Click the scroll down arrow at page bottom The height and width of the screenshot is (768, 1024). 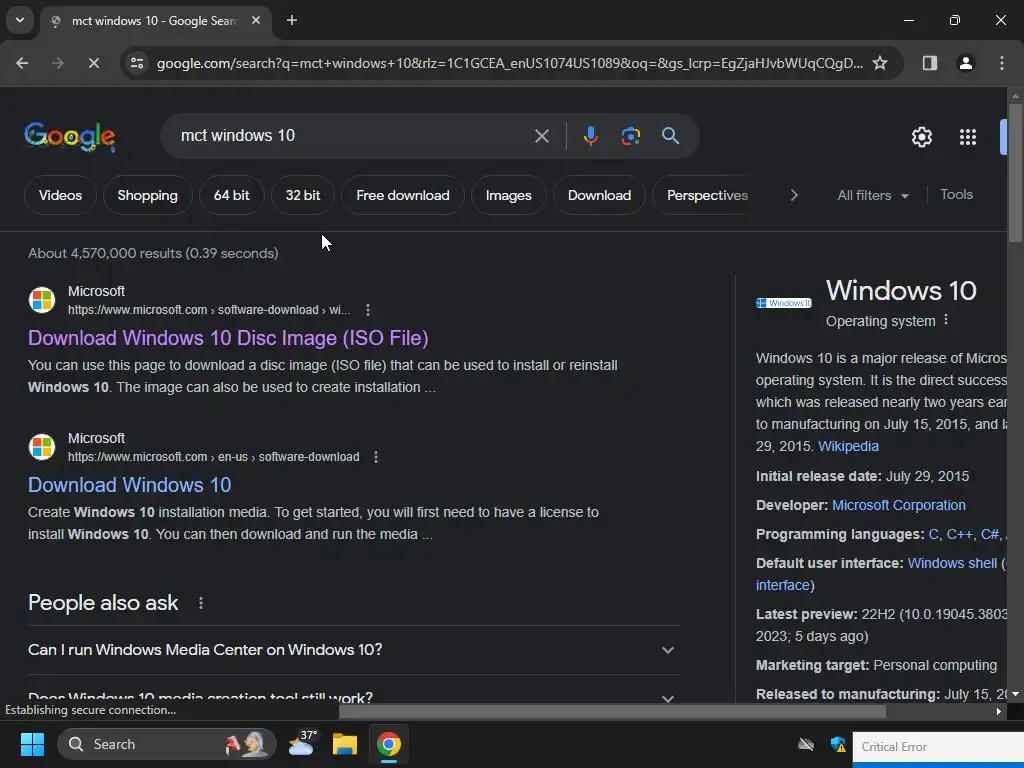pos(1015,695)
